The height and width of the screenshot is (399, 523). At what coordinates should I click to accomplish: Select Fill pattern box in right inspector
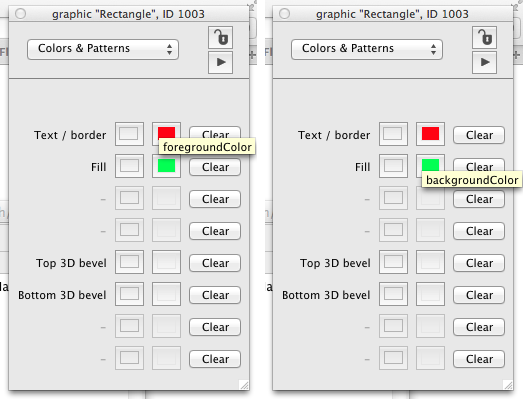pos(393,166)
